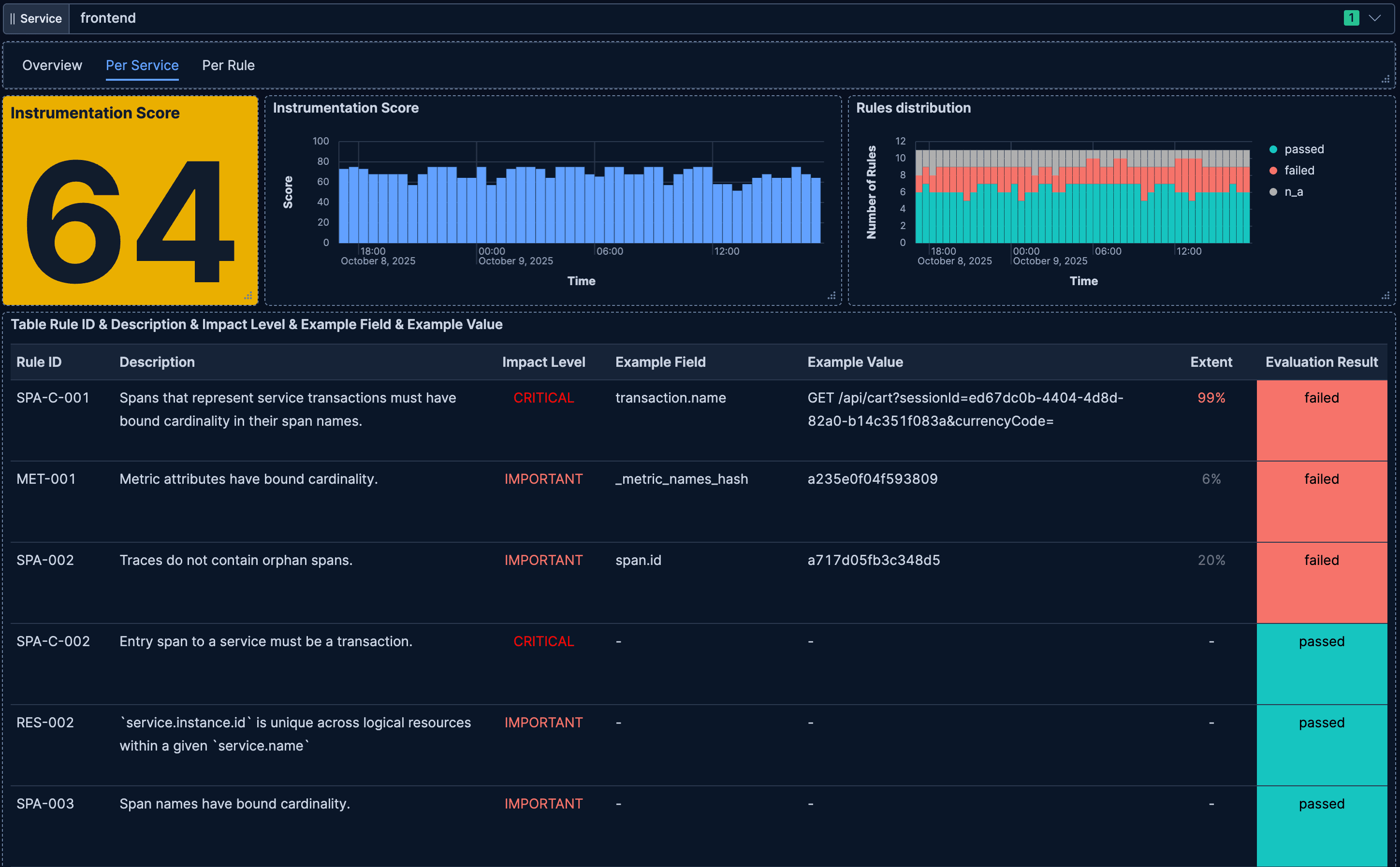Switch to the Overview tab
This screenshot has height=867, width=1400.
pos(52,65)
